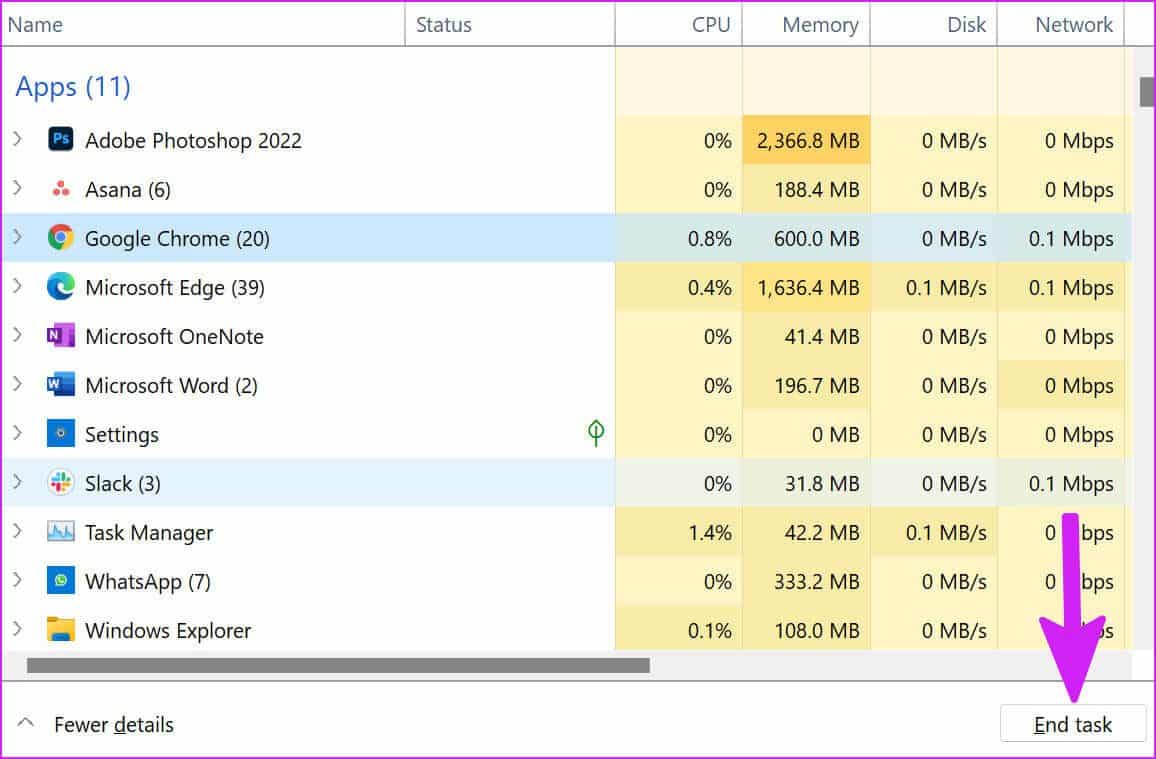Select the Asana (6) row name
Viewport: 1156px width, 759px height.
[x=128, y=190]
